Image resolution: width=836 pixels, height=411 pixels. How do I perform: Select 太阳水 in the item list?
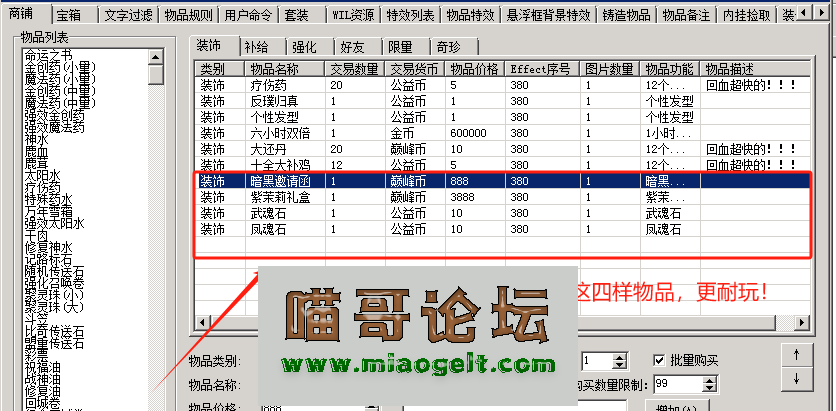(x=44, y=175)
